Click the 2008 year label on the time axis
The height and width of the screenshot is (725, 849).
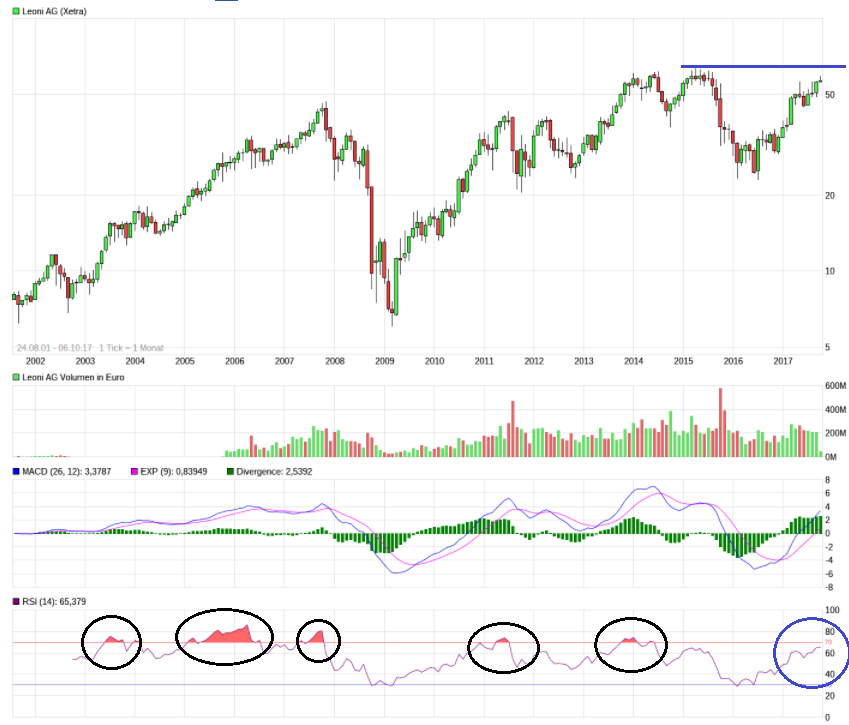335,361
